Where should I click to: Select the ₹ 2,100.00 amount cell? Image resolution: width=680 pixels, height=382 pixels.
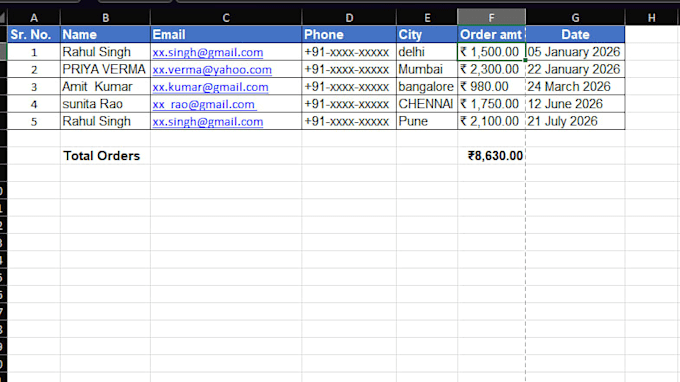click(491, 121)
